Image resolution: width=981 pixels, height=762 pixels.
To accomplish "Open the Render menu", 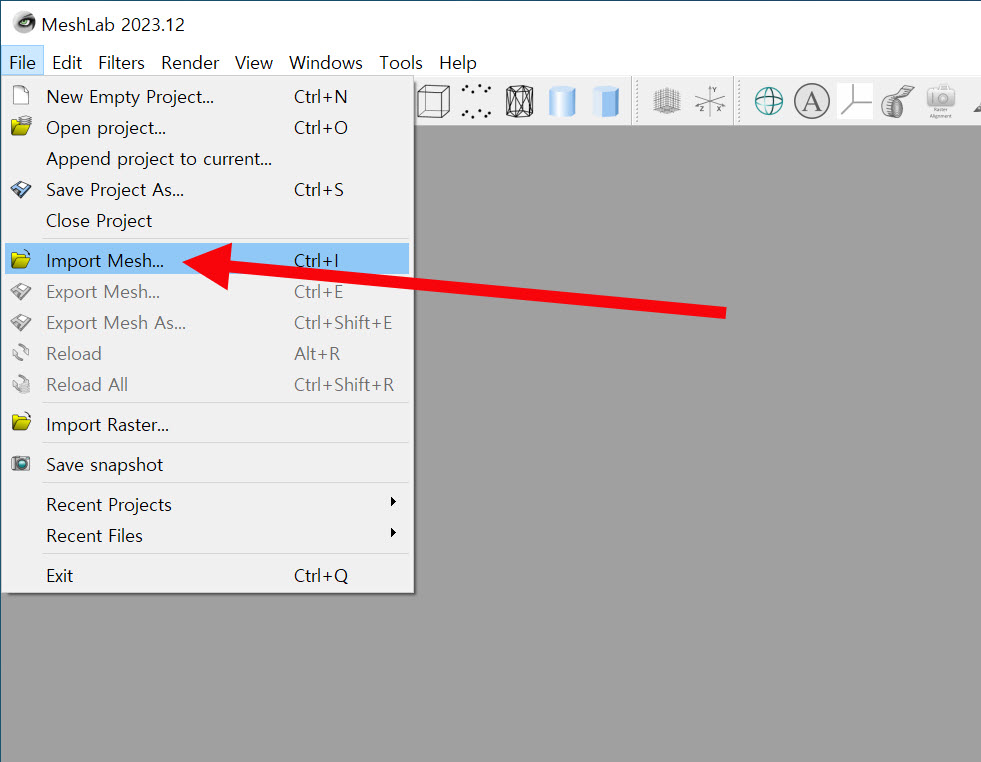I will tap(190, 63).
